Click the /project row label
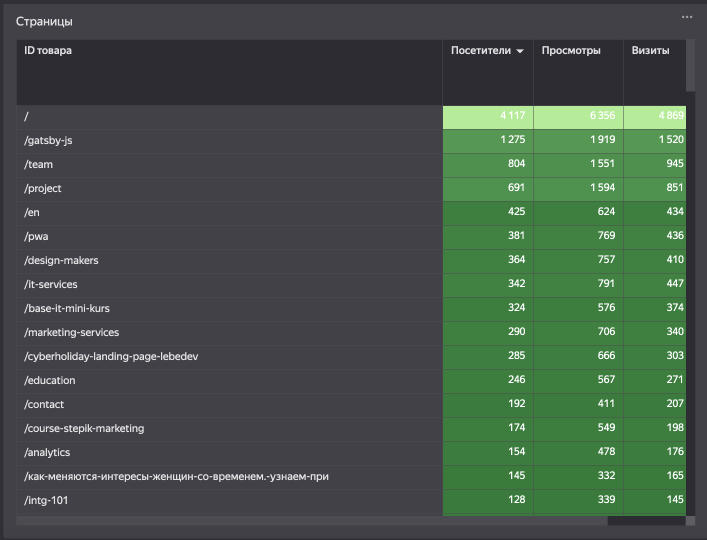Screen dimensions: 707x540 pyautogui.click(x=43, y=189)
